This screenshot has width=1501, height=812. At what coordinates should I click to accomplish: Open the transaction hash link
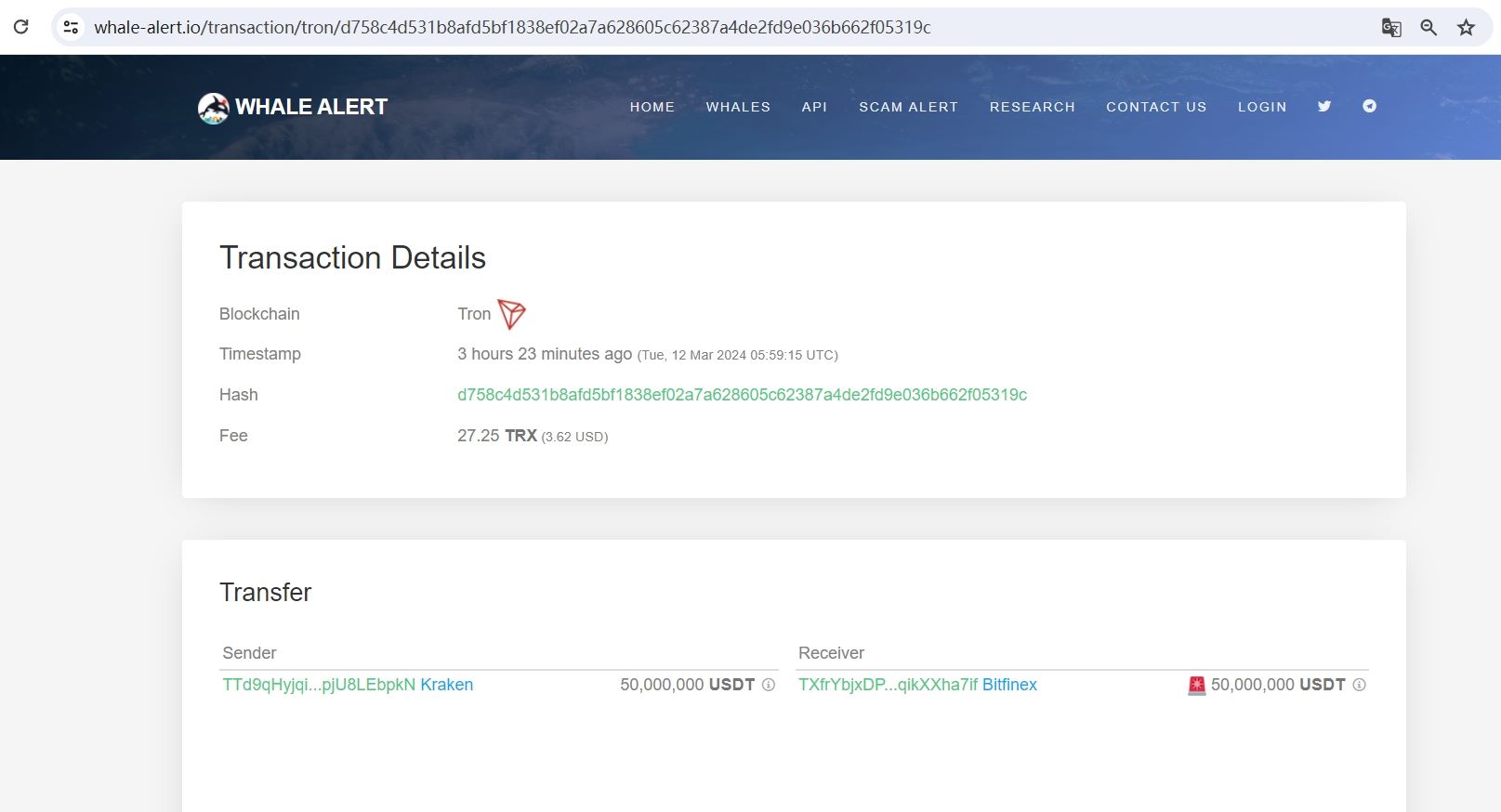tap(742, 395)
